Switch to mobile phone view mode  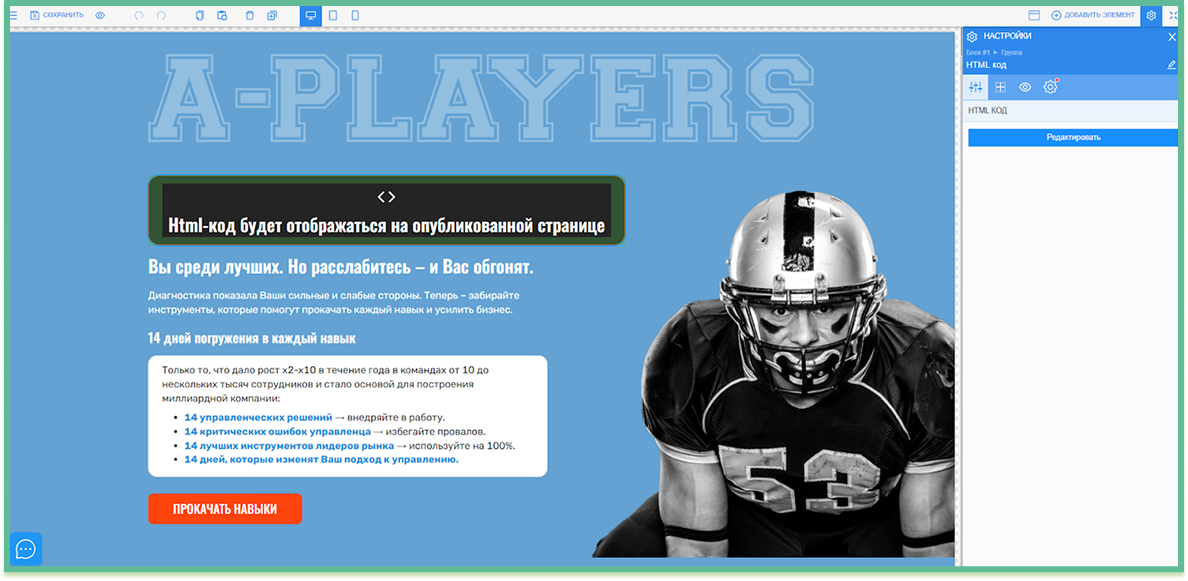point(355,15)
